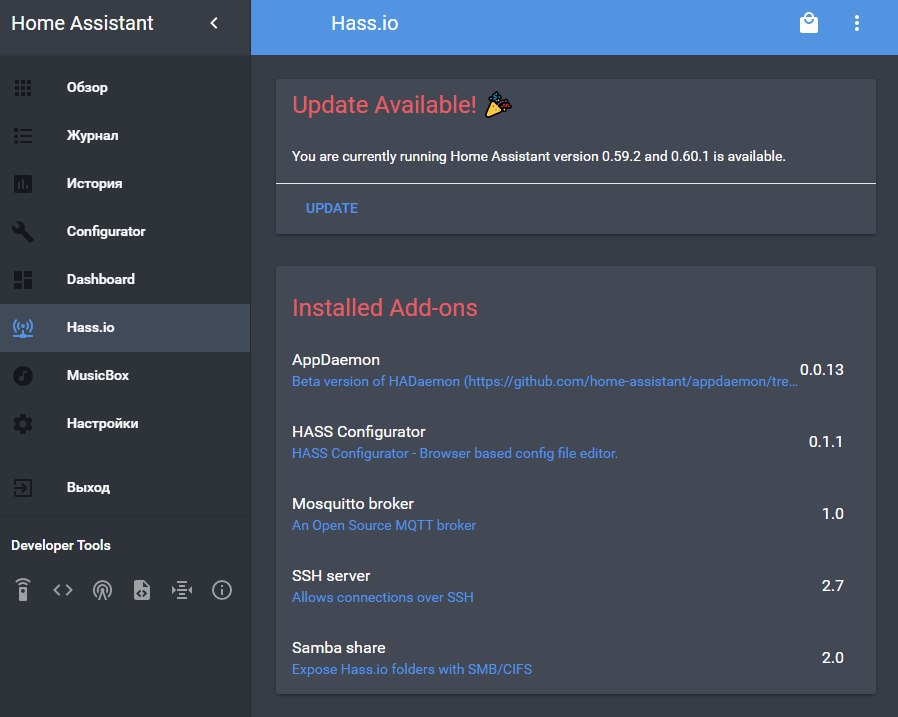This screenshot has height=717, width=898.
Task: Click the Hass.io page title in header
Action: (x=365, y=23)
